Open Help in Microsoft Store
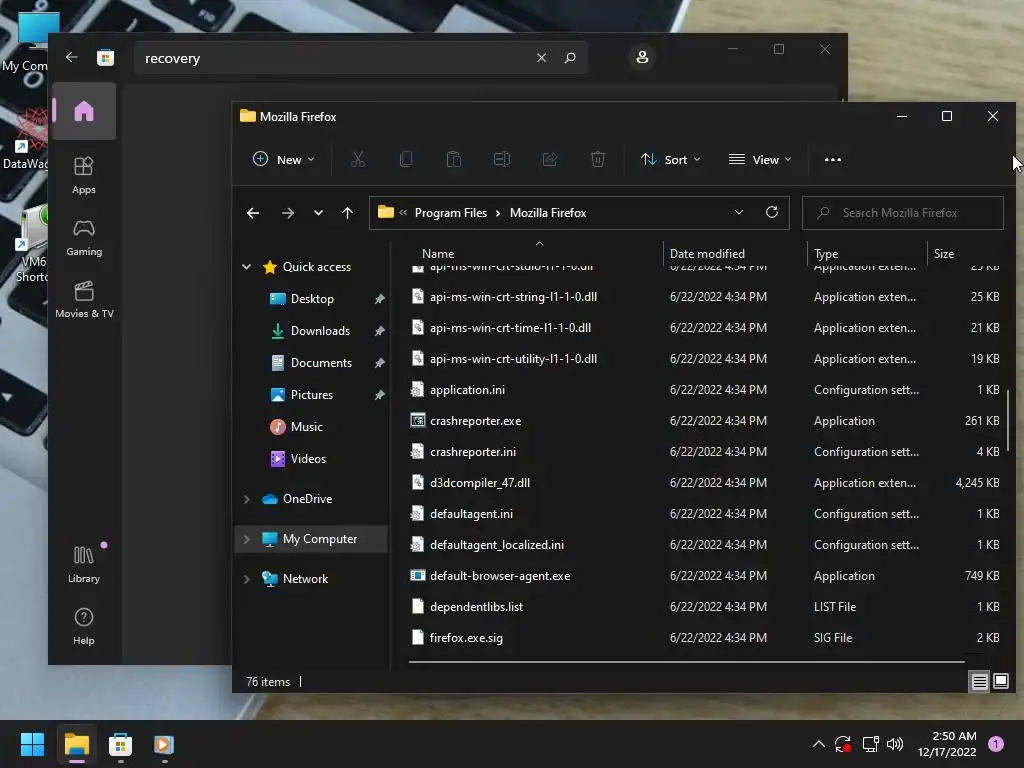 (x=84, y=626)
